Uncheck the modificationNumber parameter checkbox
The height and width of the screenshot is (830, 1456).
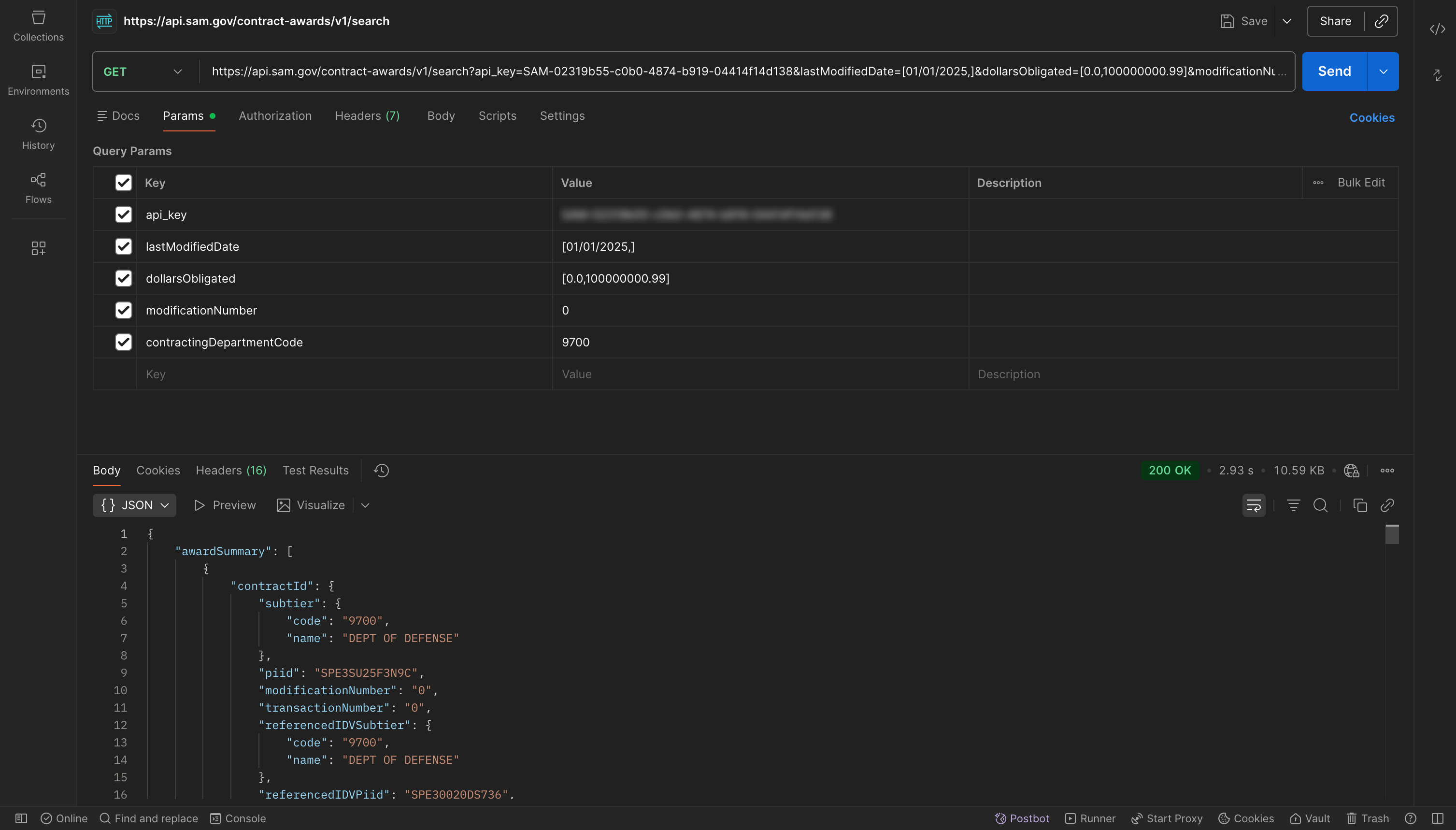click(123, 310)
